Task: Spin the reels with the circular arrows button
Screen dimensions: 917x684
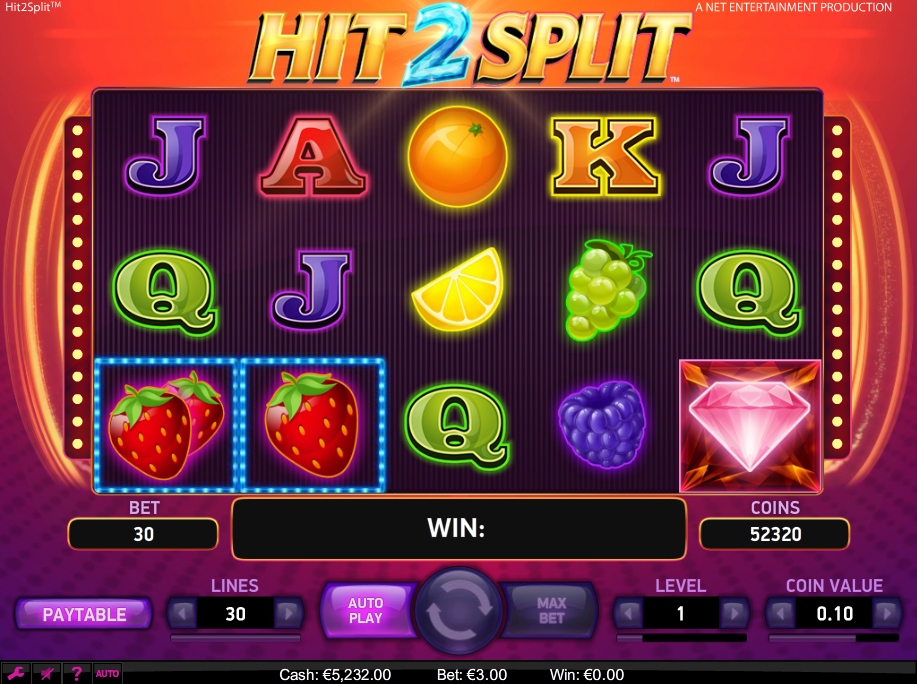Action: coord(459,611)
